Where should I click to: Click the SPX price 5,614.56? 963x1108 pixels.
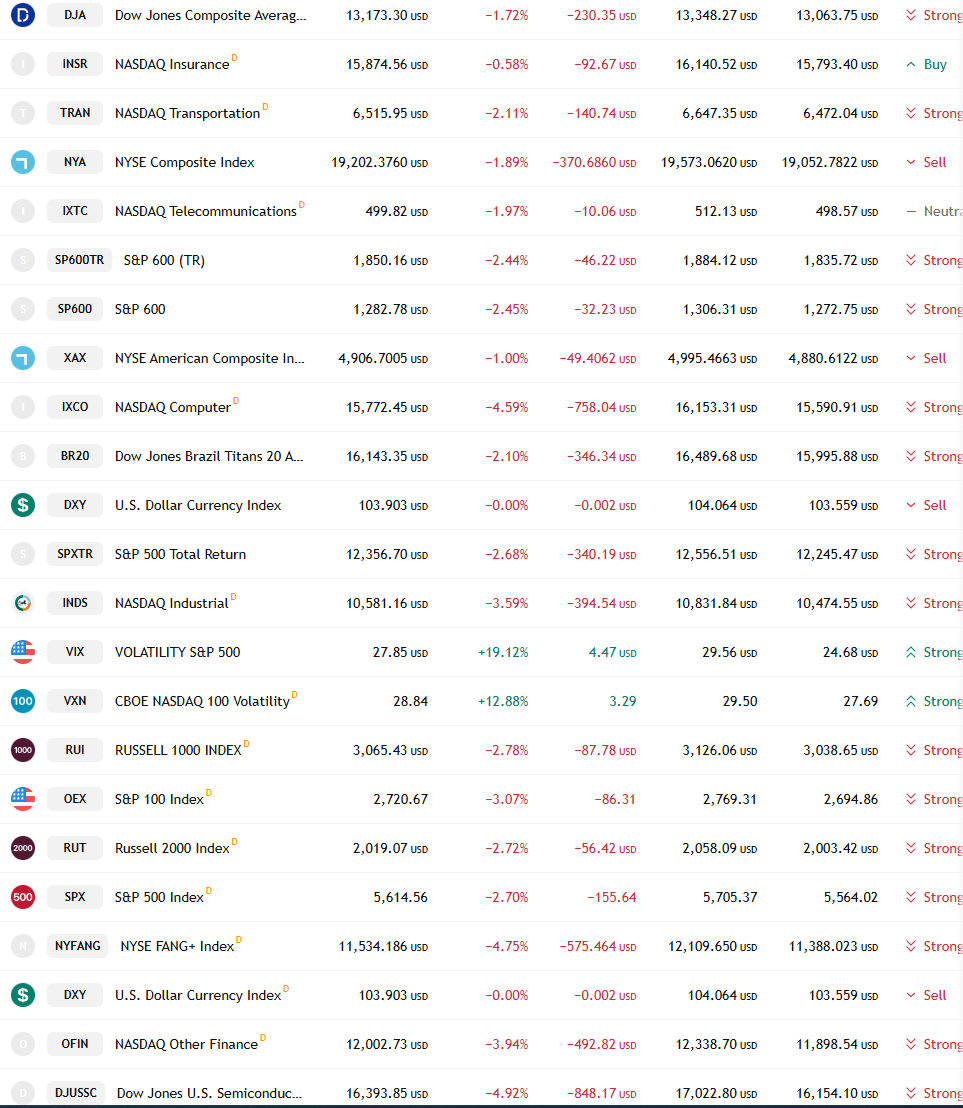(x=401, y=897)
